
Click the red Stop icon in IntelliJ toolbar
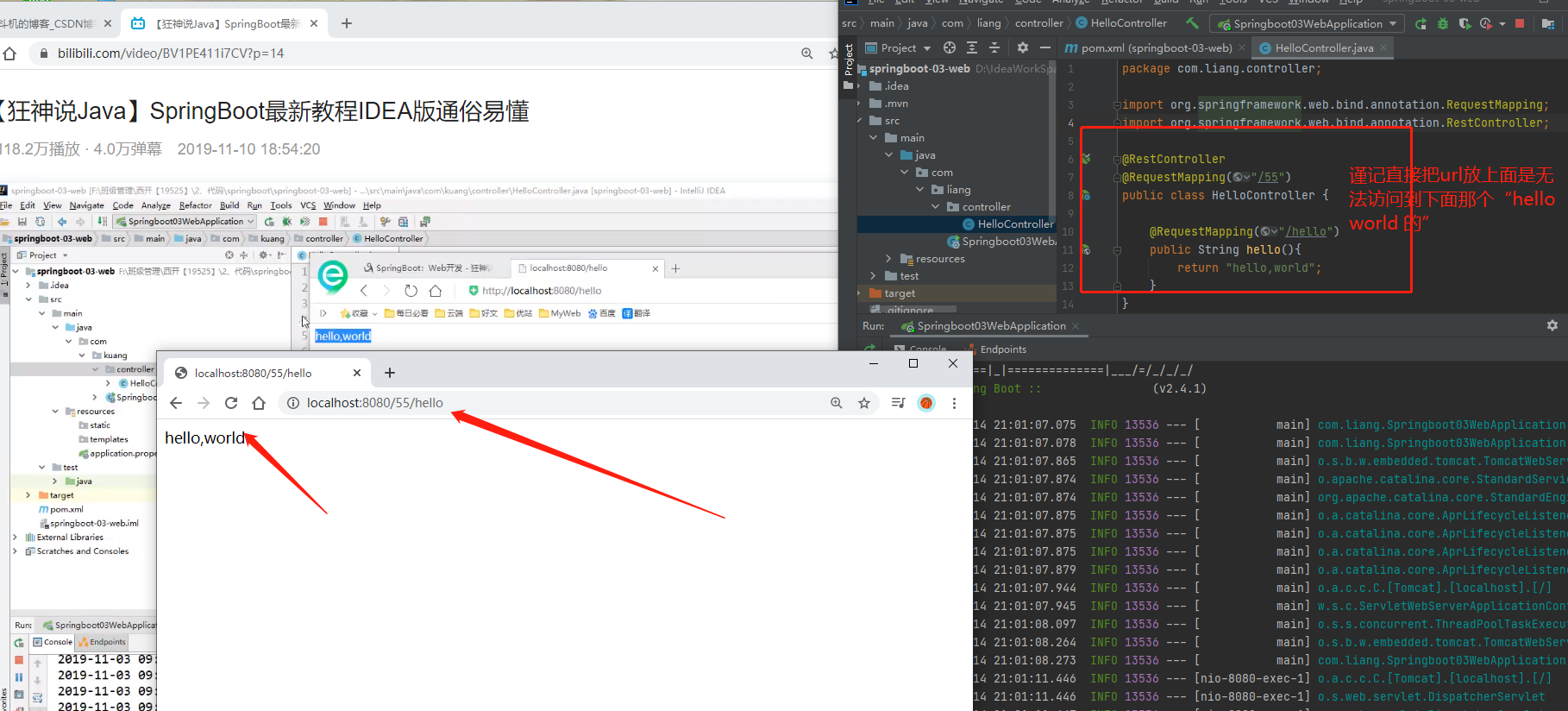point(1520,23)
